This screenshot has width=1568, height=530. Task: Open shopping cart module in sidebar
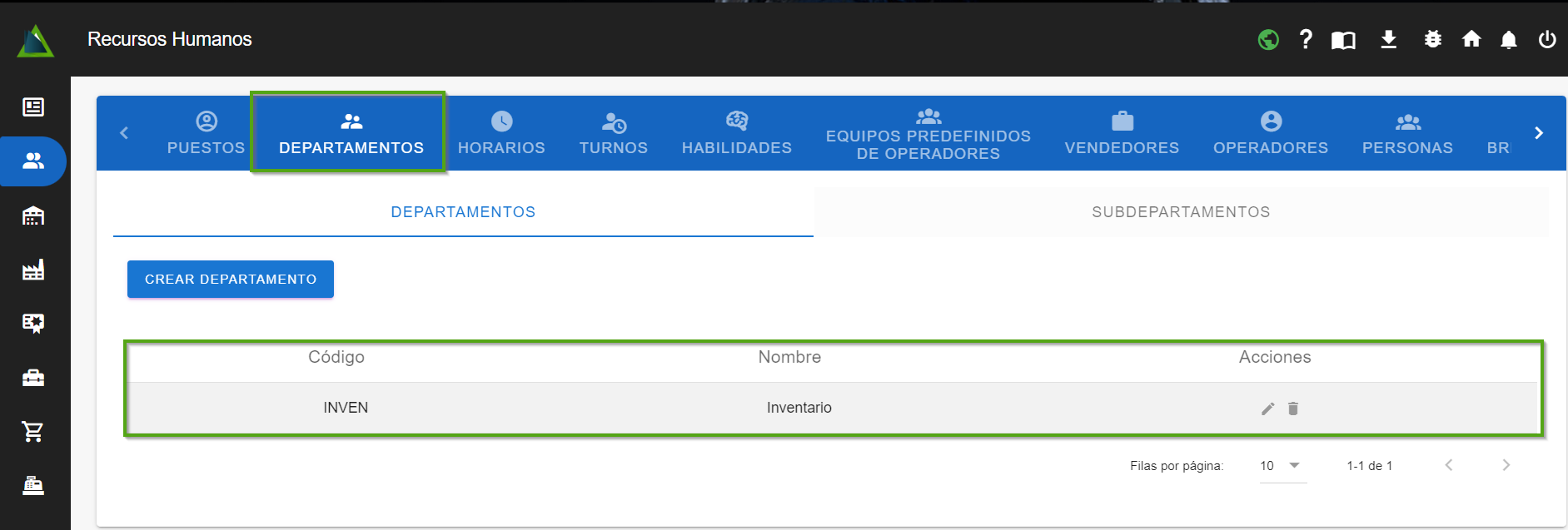(x=33, y=431)
